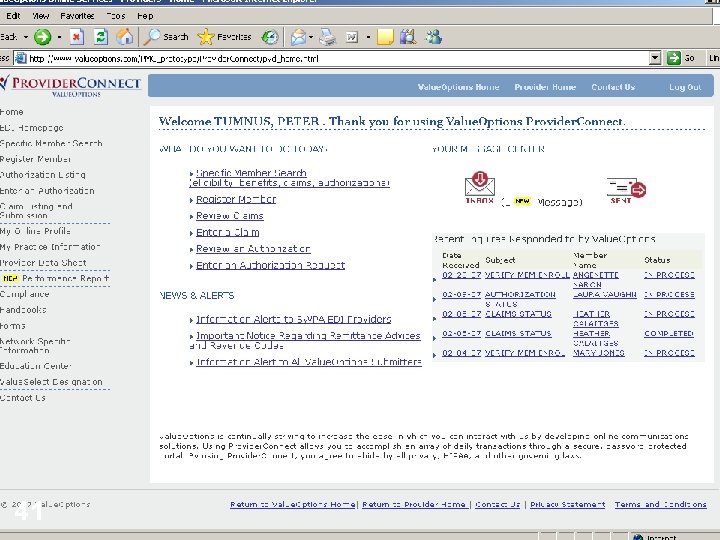Open Information Alert to All ValueOptions Submitters
The height and width of the screenshot is (540, 720).
[x=309, y=362]
